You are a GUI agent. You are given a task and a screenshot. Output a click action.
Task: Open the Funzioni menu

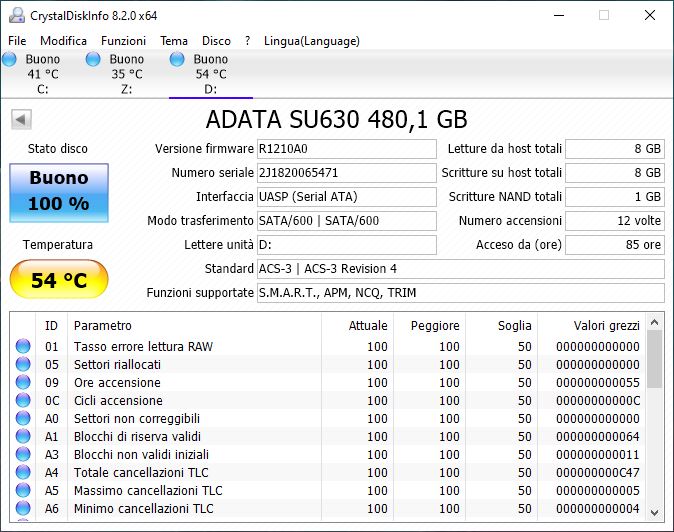tap(123, 41)
